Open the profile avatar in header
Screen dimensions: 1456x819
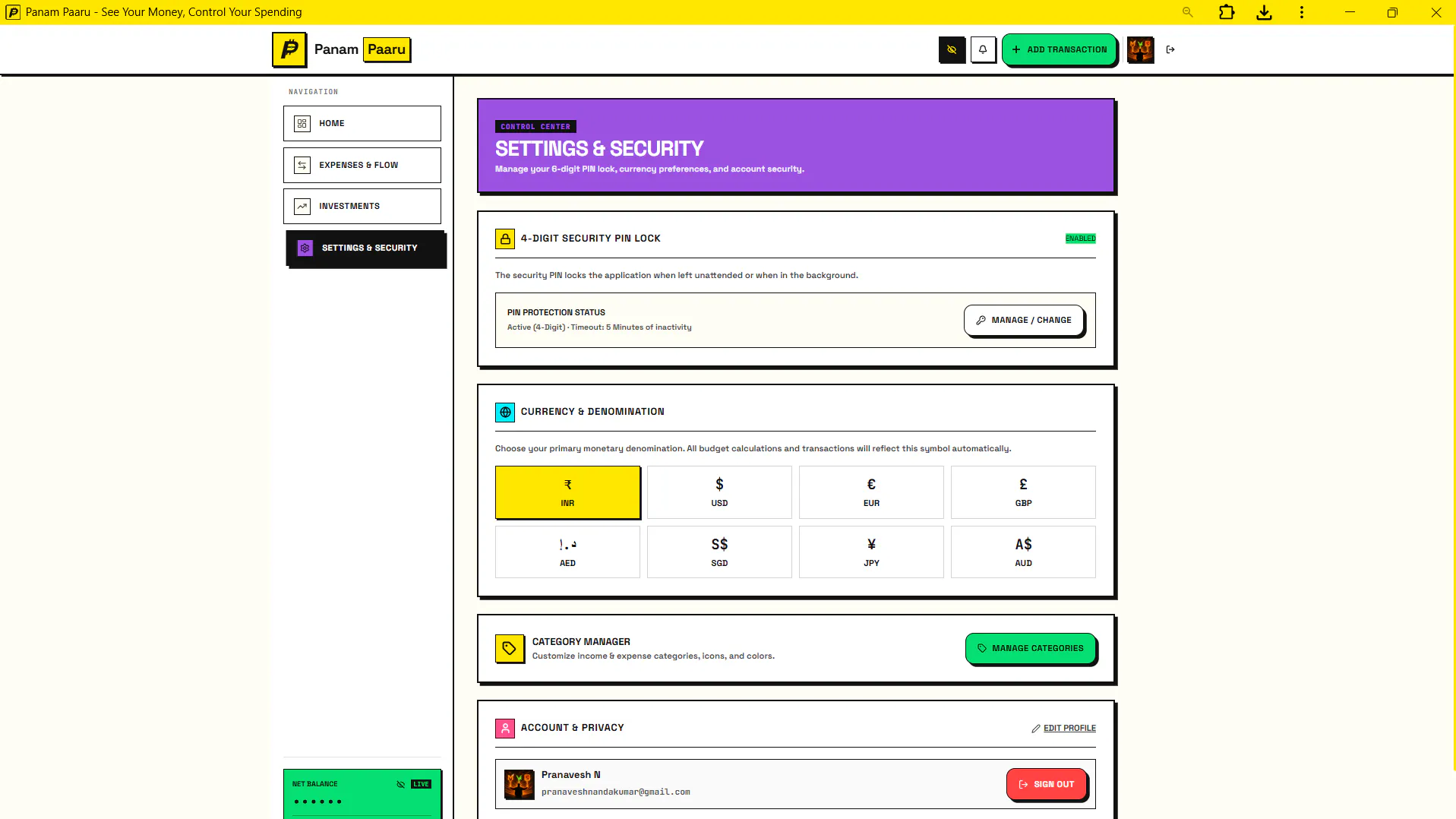1140,49
